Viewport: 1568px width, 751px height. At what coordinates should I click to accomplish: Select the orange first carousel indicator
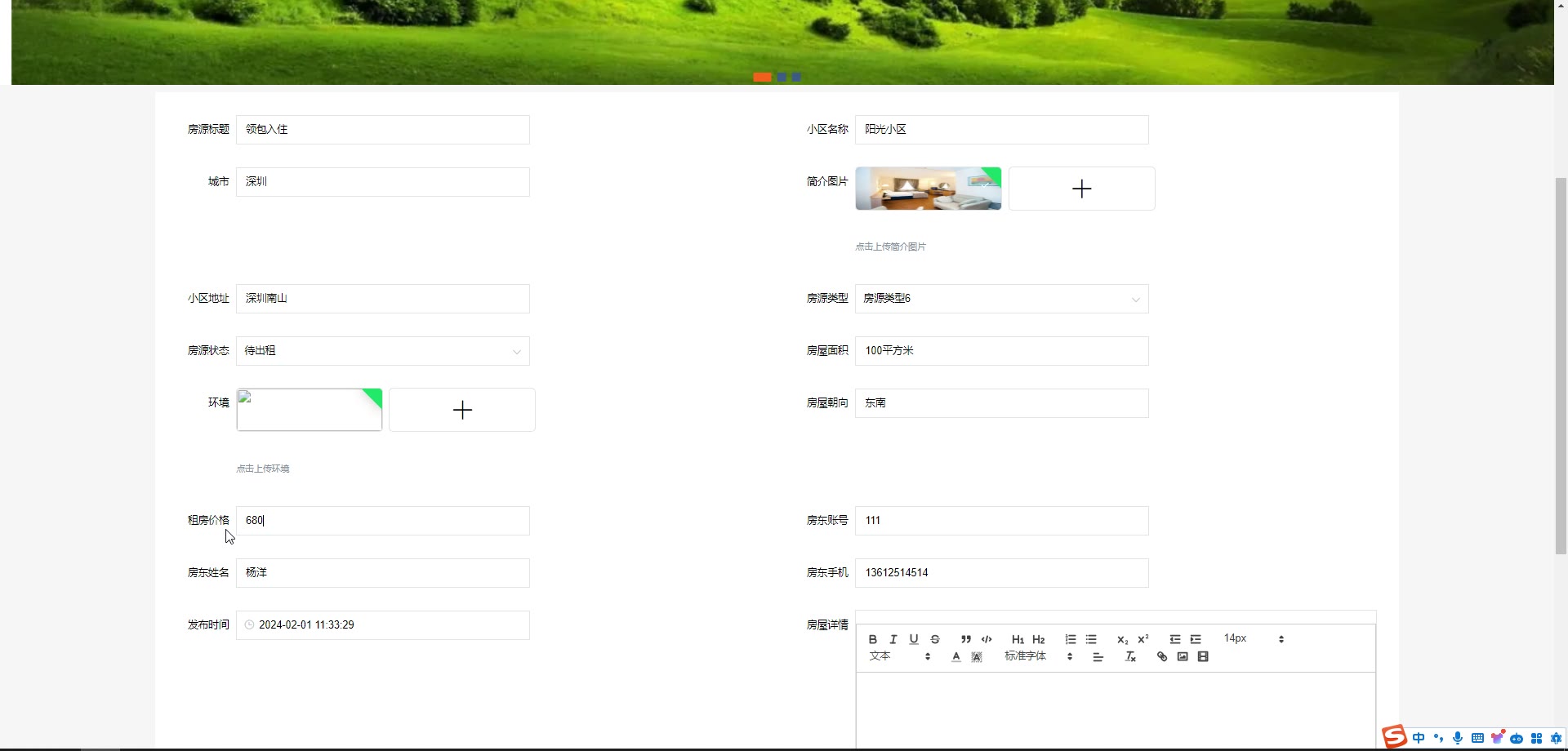tap(762, 77)
